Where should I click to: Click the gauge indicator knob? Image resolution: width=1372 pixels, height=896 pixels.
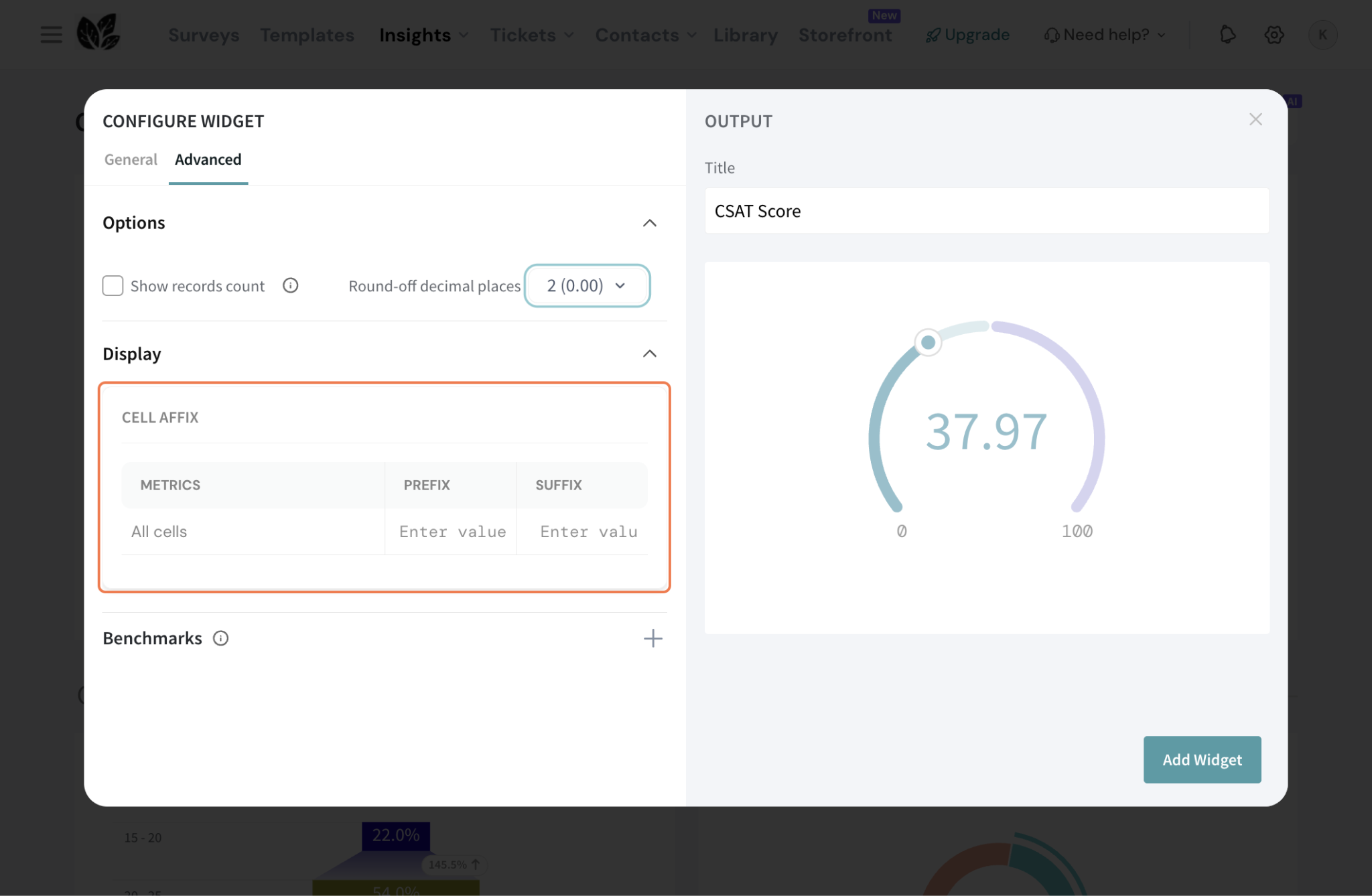[x=928, y=343]
